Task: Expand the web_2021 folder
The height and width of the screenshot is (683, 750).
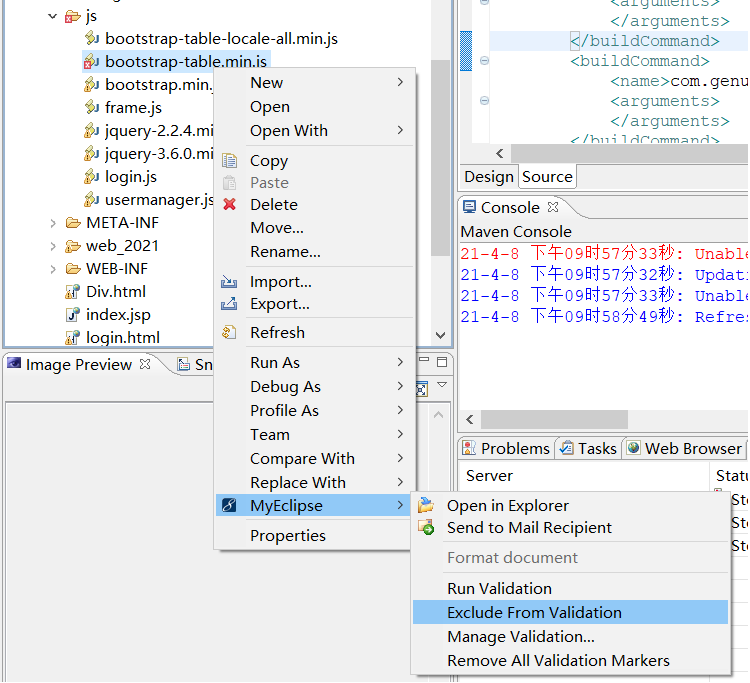Action: [53, 246]
